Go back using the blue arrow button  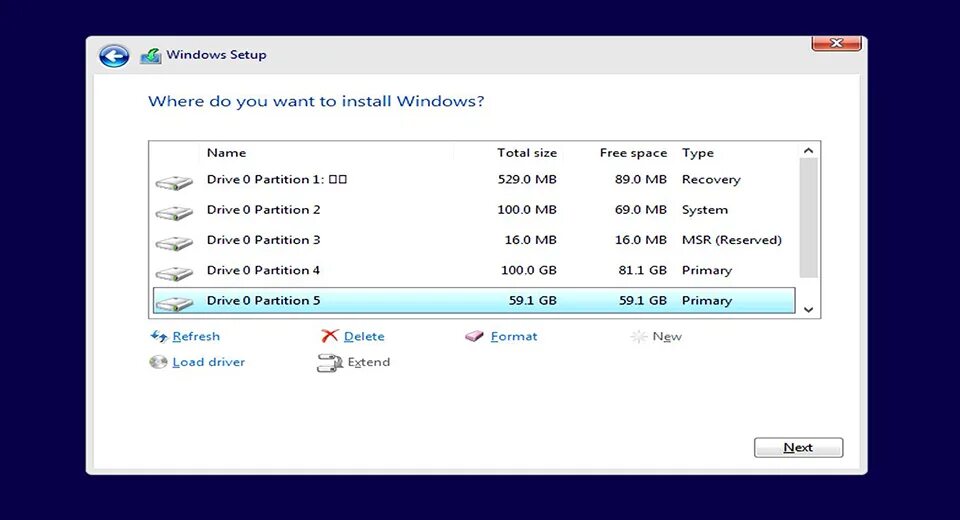[114, 56]
